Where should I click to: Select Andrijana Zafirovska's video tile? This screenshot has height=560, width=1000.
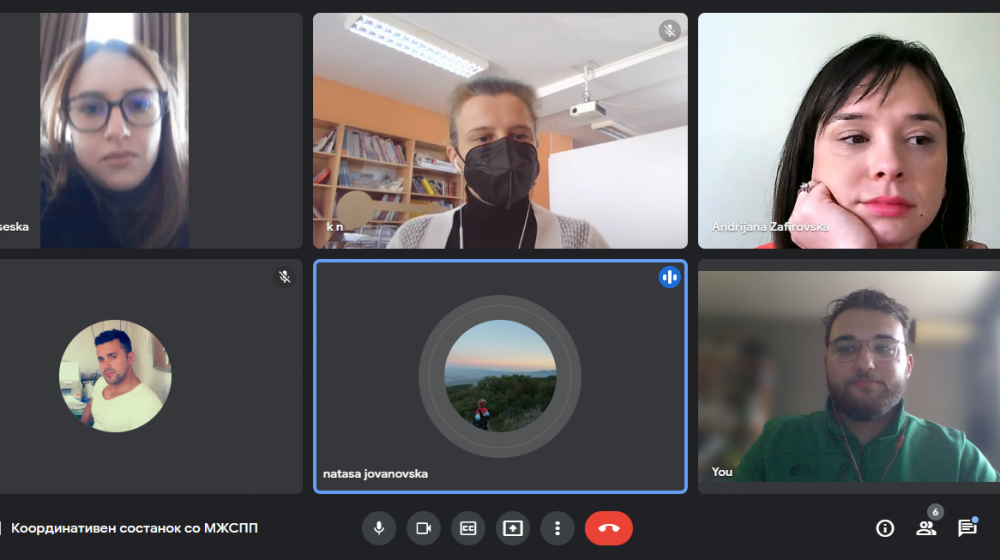coord(849,131)
